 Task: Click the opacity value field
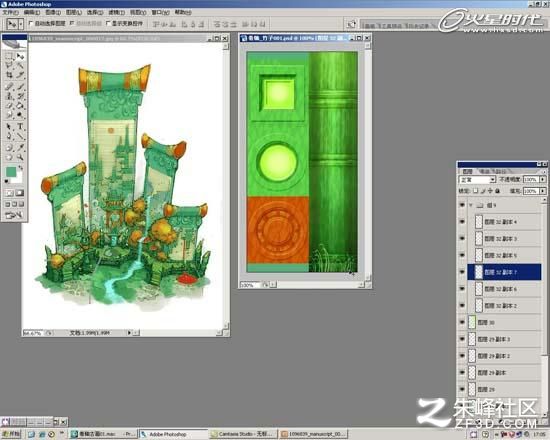[x=530, y=180]
